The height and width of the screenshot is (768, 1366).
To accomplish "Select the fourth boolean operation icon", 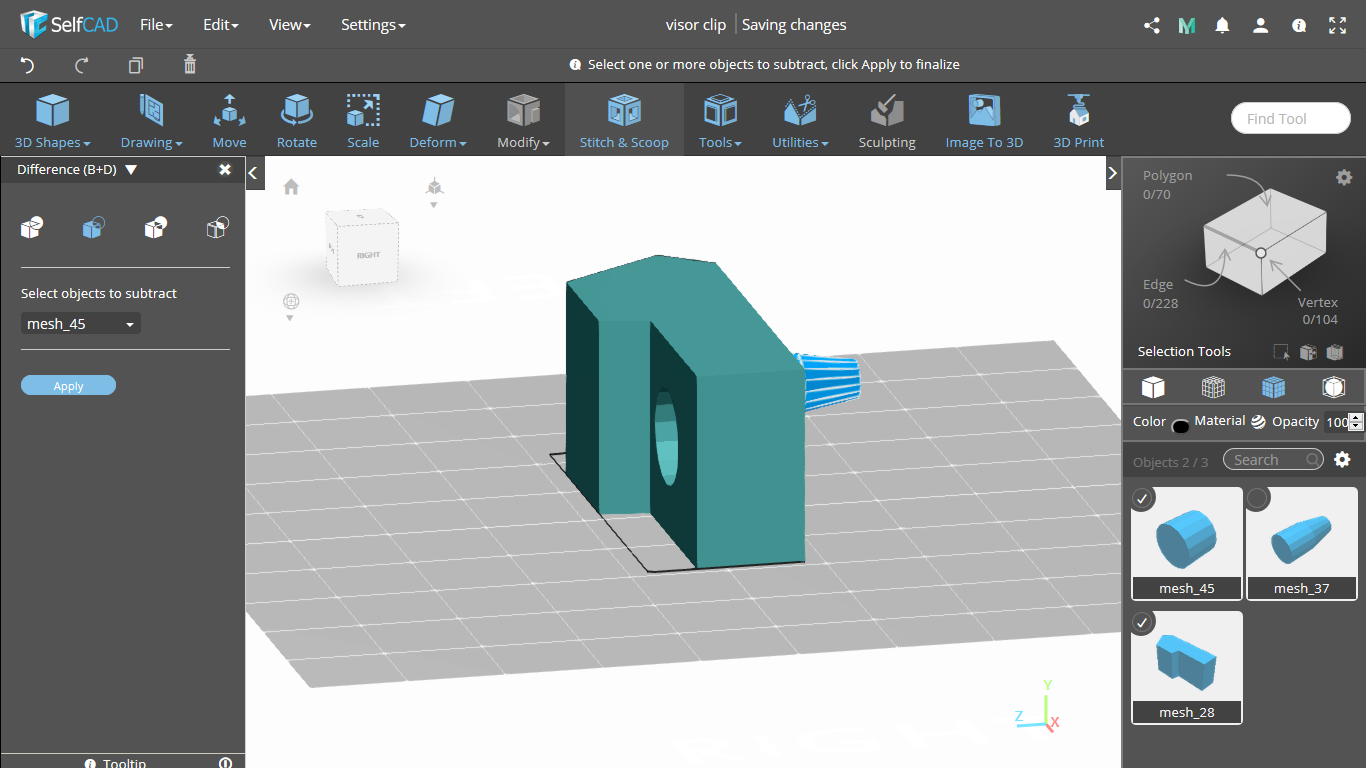I will 217,228.
